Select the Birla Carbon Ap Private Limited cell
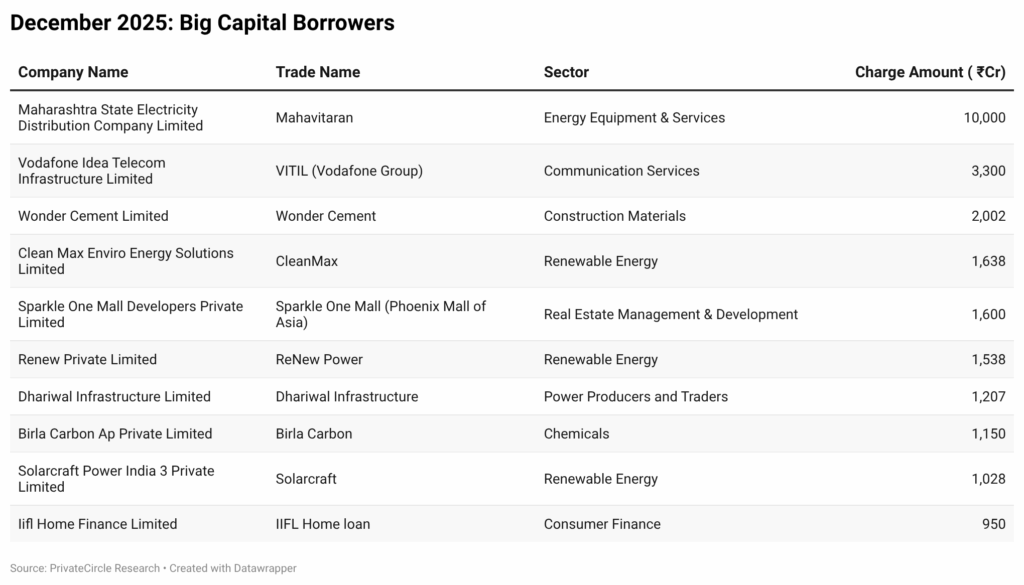 115,433
